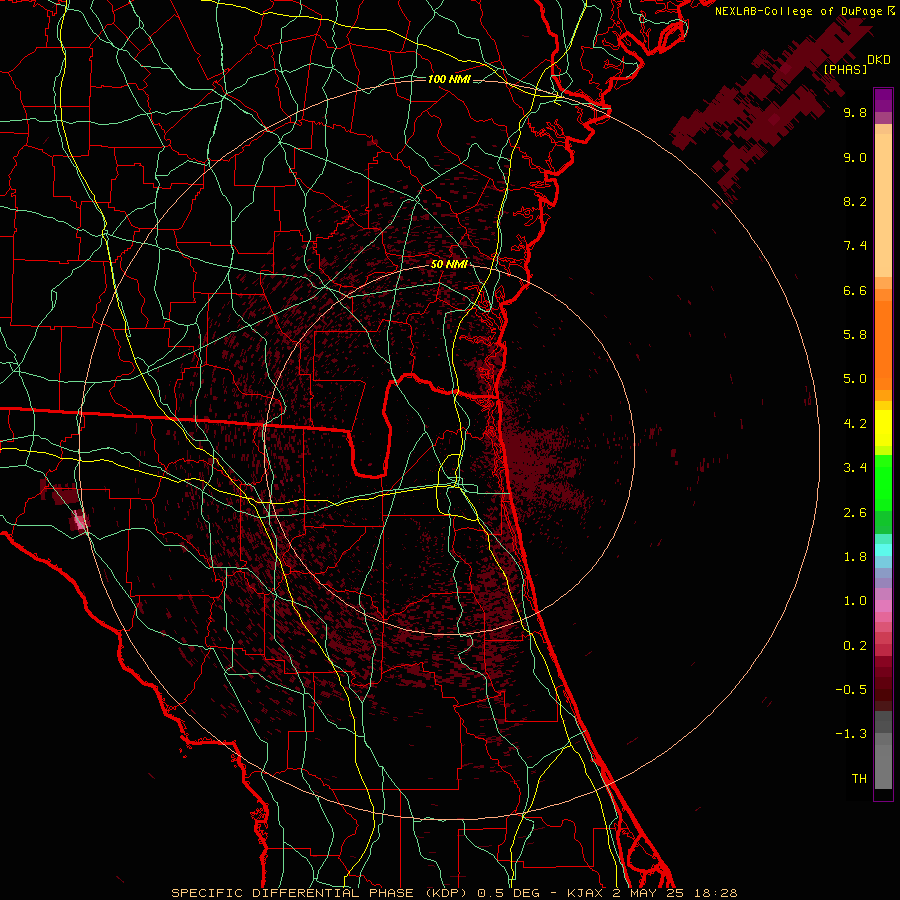The height and width of the screenshot is (900, 900).
Task: Click the 1.8 scale value
Action: 855,557
